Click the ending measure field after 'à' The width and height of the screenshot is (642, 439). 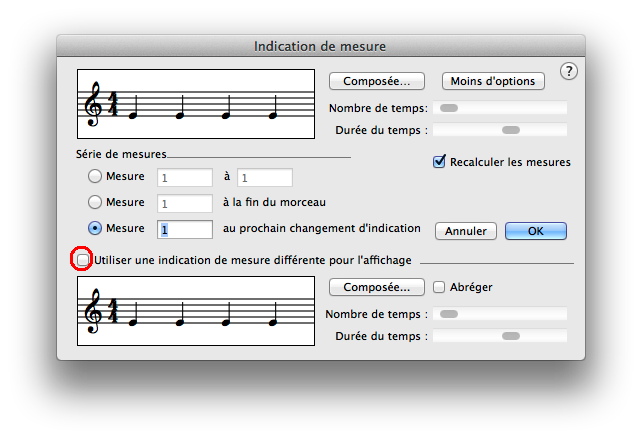coord(264,178)
